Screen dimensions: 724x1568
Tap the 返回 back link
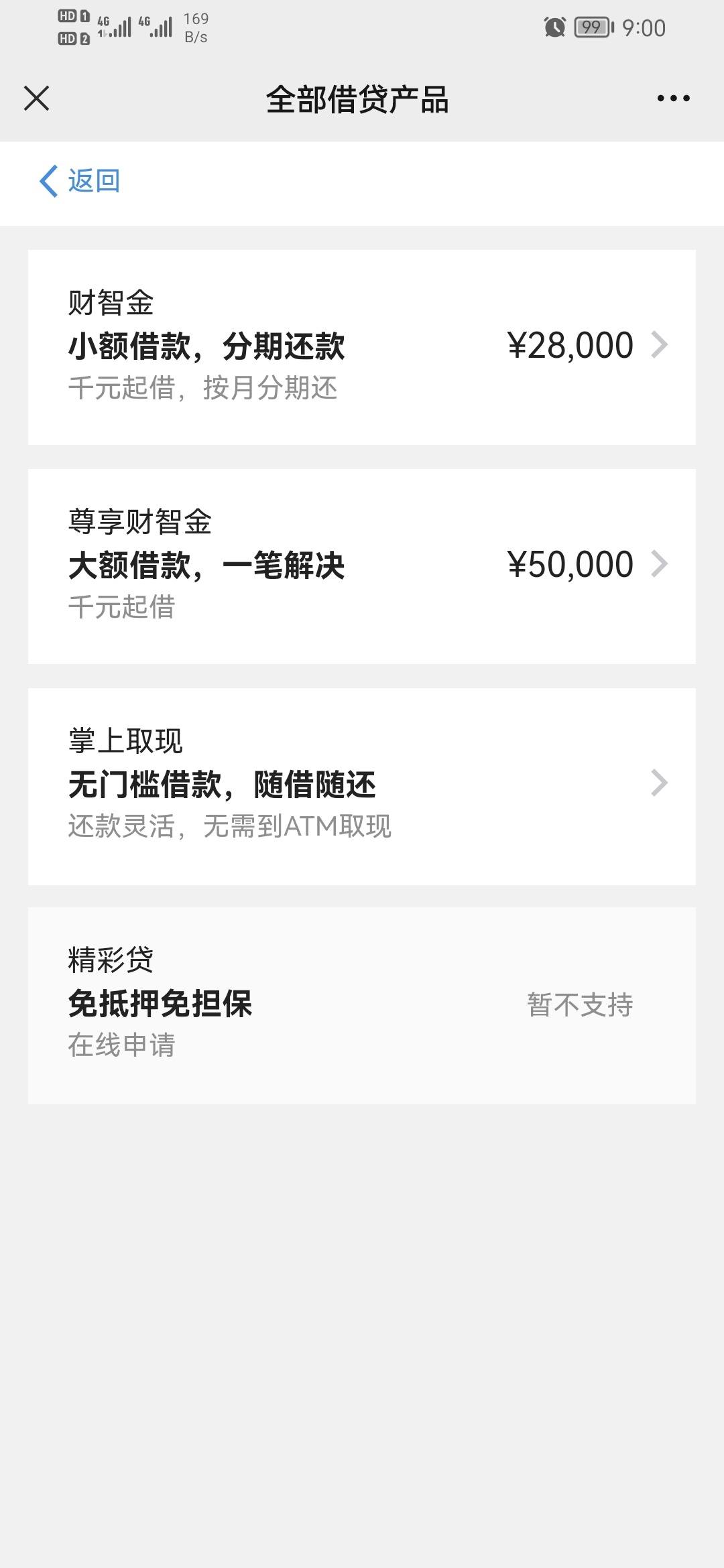coord(94,181)
